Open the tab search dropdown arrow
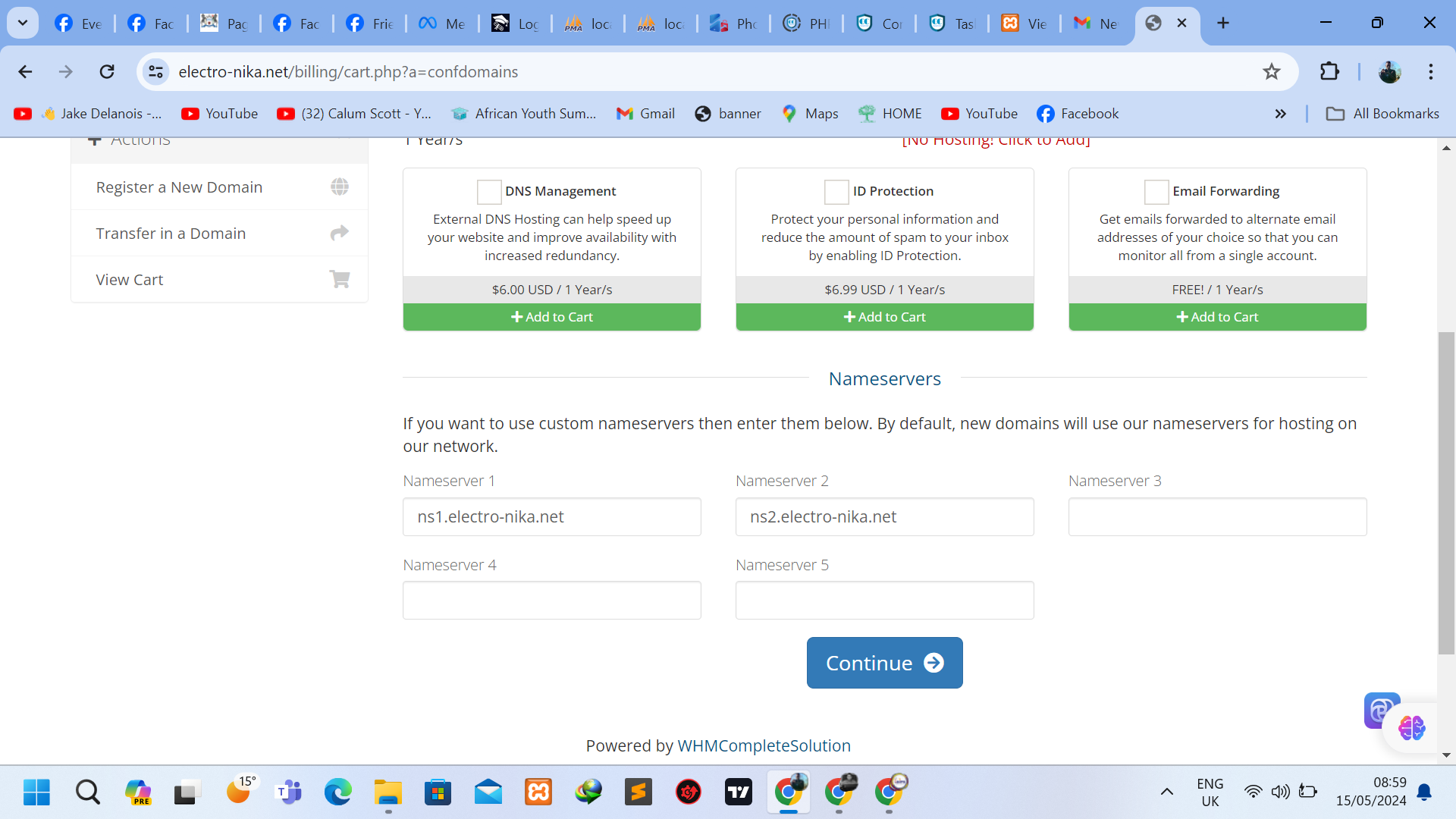This screenshot has width=1456, height=819. pyautogui.click(x=23, y=23)
